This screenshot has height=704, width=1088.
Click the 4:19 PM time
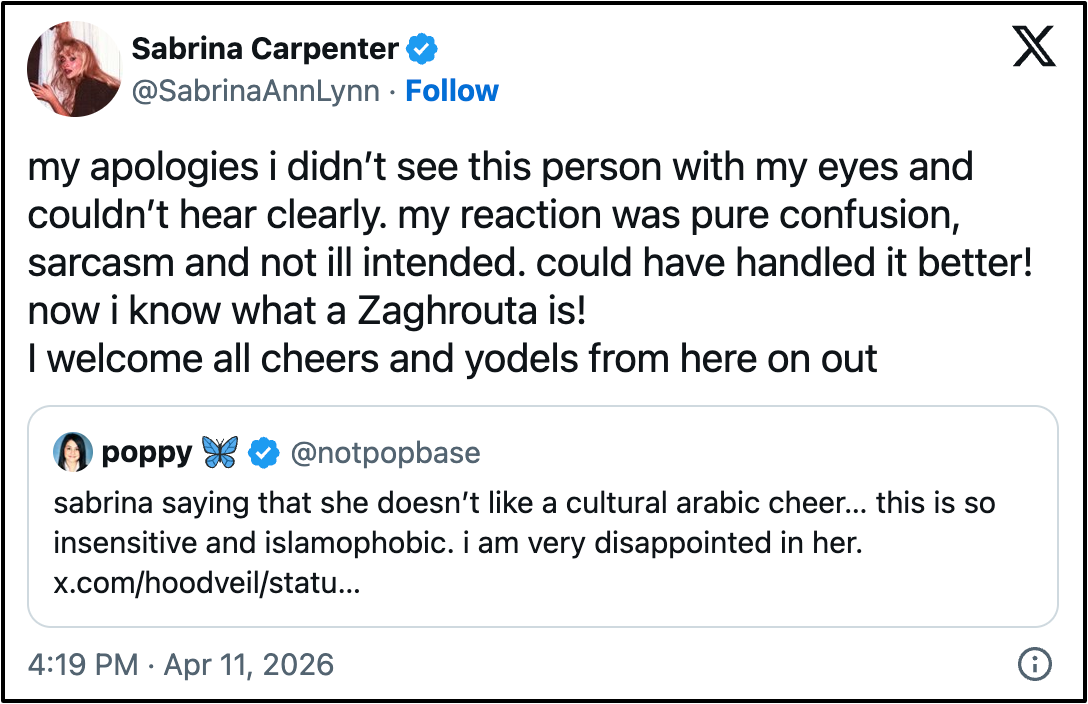83,664
